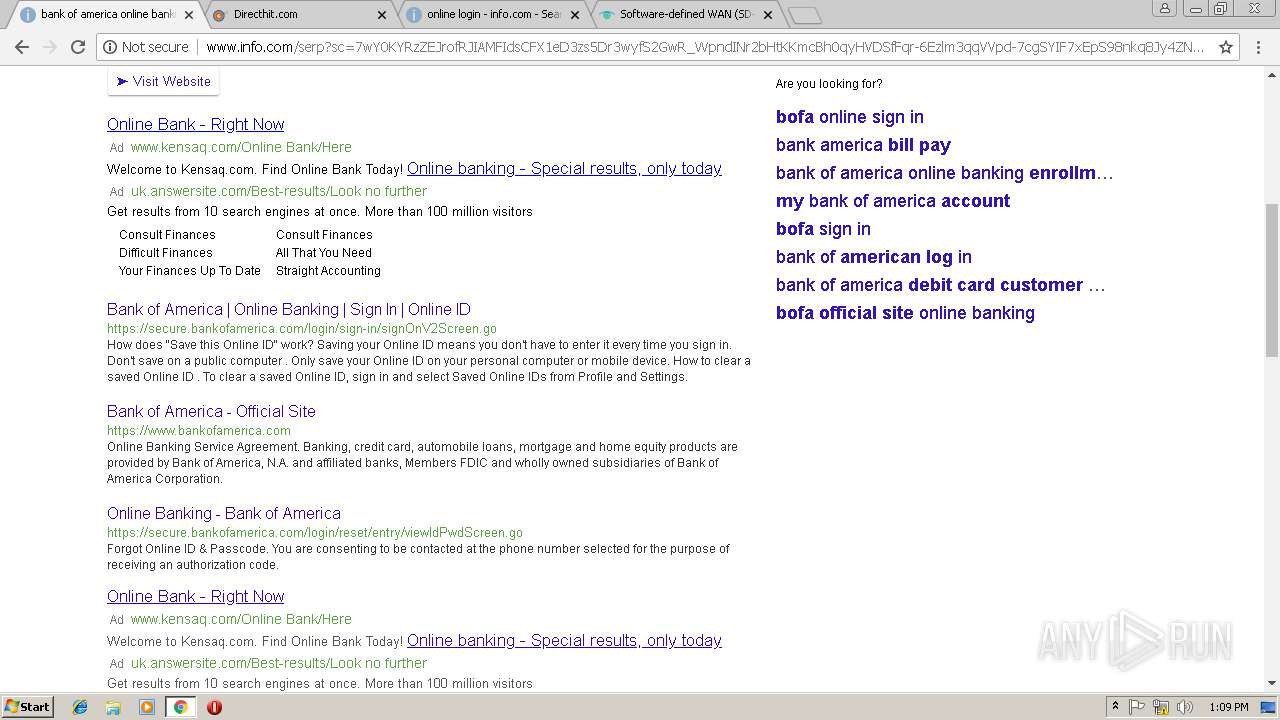Open 'Online Banking - Bank of America' result
Screen dimensions: 1280x720
coord(224,513)
